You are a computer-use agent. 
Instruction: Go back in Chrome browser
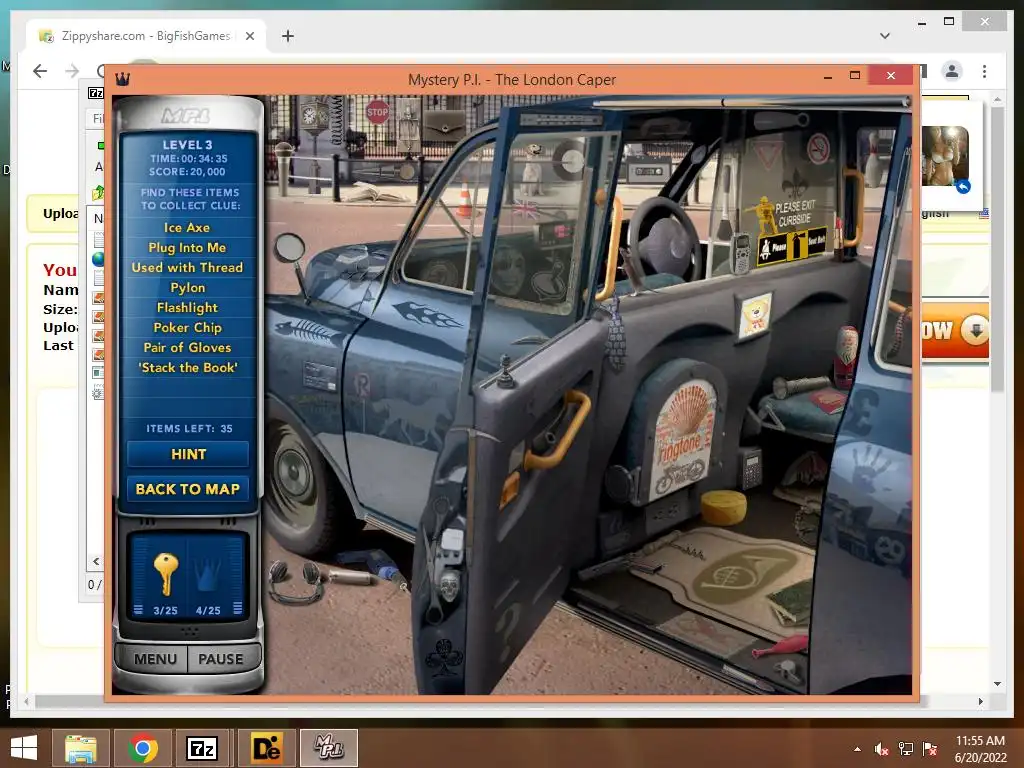[x=40, y=71]
